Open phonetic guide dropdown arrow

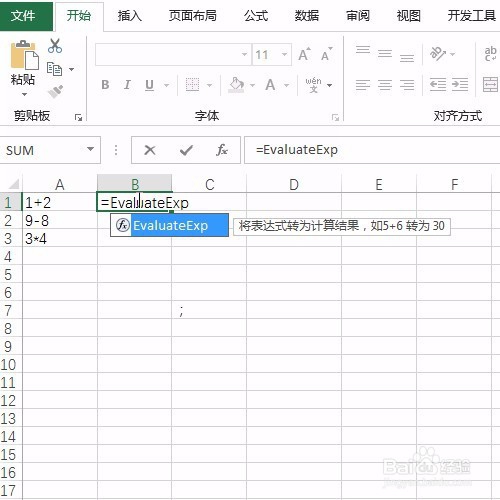(x=329, y=85)
